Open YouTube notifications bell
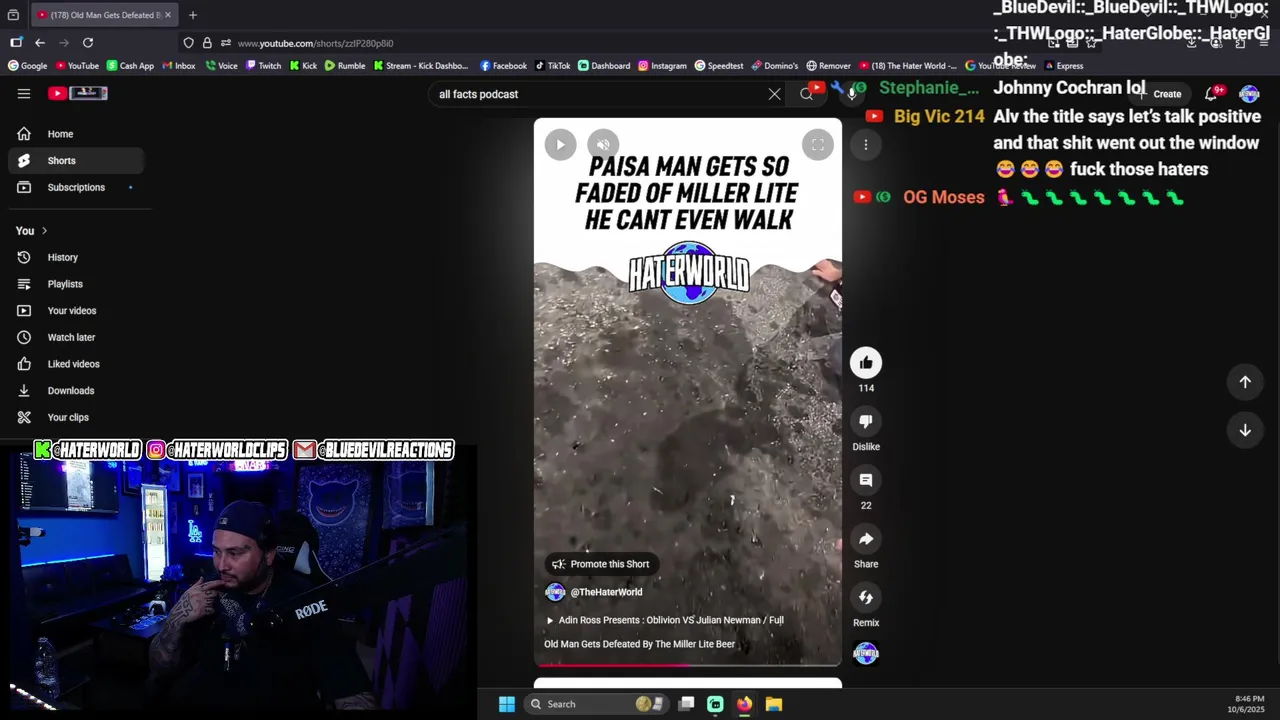This screenshot has height=720, width=1280. (1211, 94)
